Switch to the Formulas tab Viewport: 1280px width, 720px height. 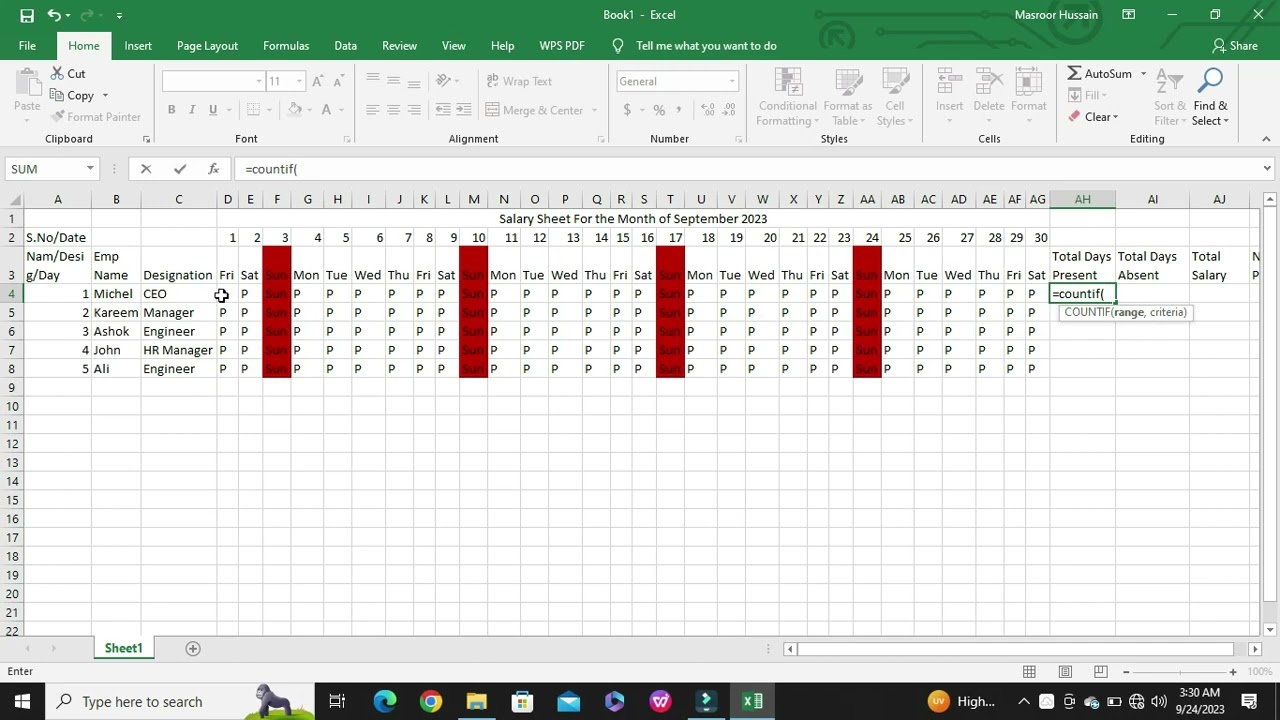coord(286,46)
